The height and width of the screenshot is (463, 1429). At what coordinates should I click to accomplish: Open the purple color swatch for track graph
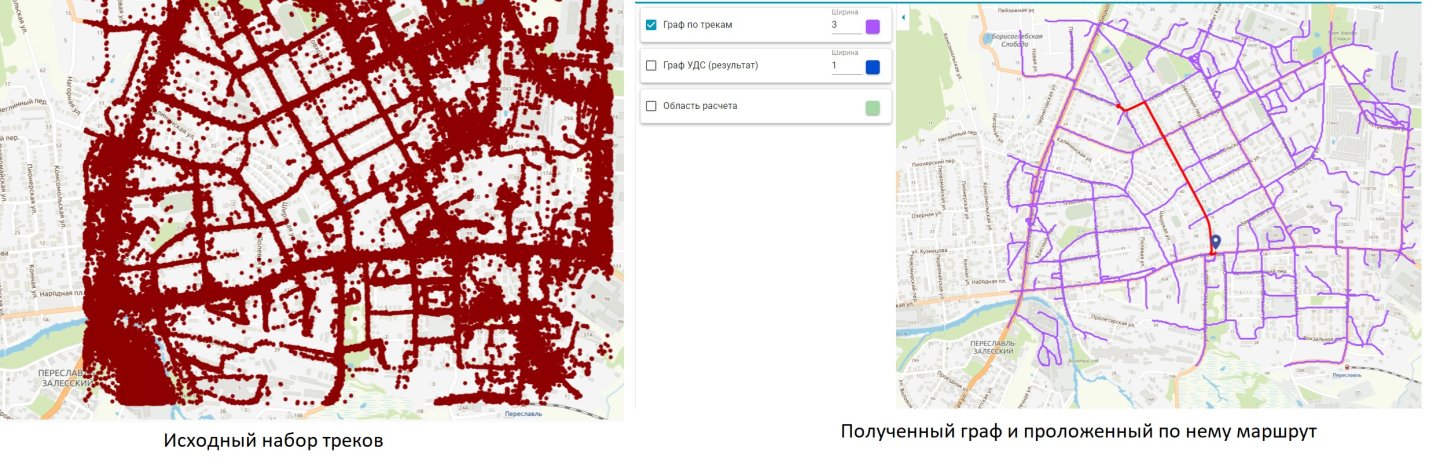tap(872, 27)
